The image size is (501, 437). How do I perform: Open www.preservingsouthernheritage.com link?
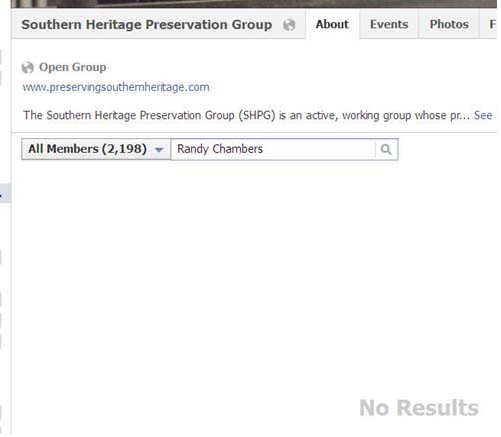(116, 87)
